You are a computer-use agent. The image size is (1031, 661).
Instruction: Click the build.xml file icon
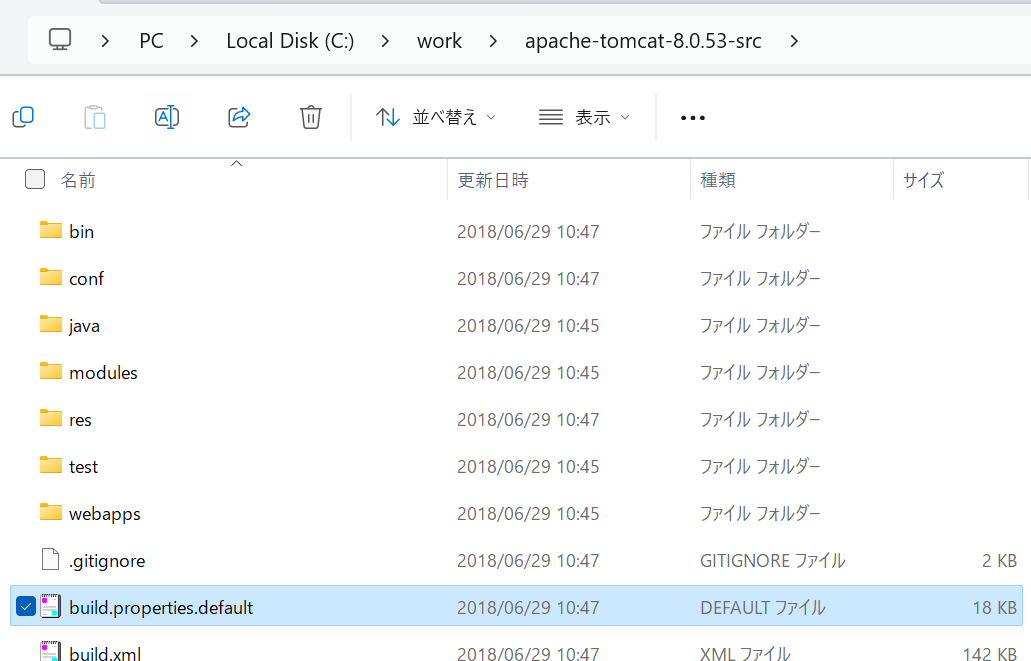[x=51, y=651]
